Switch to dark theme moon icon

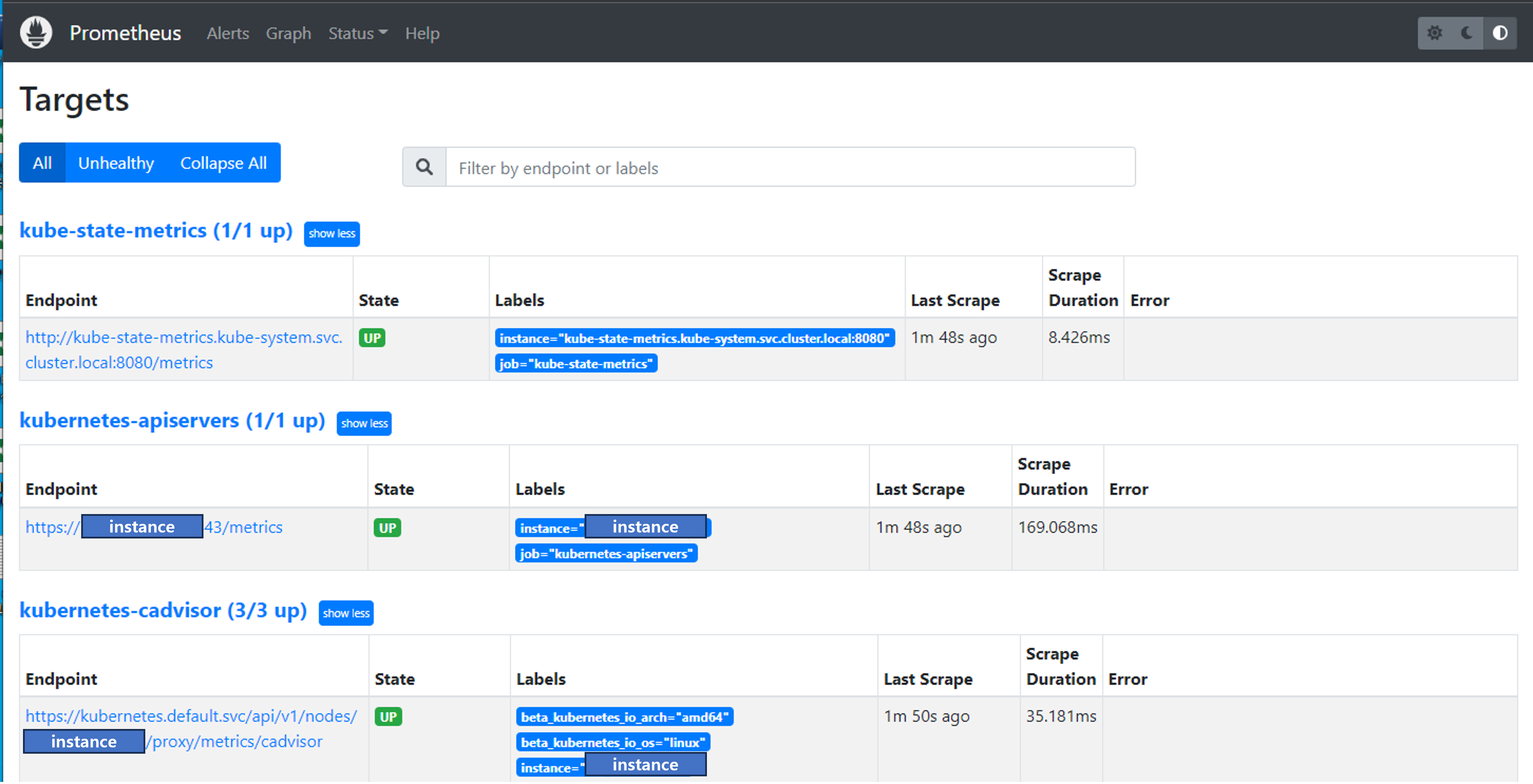1467,33
